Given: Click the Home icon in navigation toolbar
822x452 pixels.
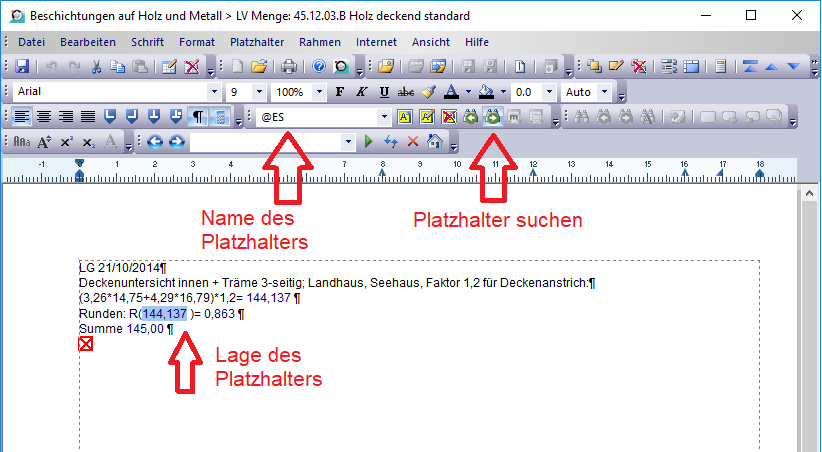Looking at the screenshot, I should point(436,142).
